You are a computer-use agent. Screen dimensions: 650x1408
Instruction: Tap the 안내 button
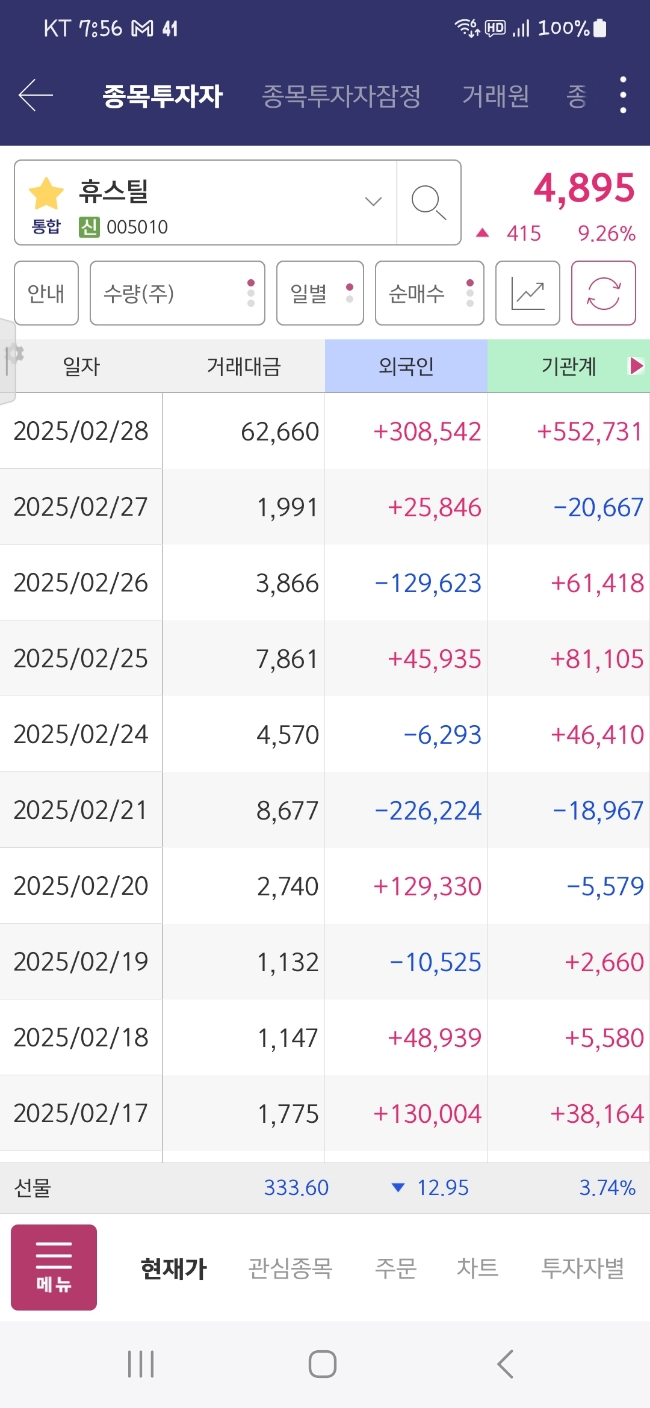point(46,293)
